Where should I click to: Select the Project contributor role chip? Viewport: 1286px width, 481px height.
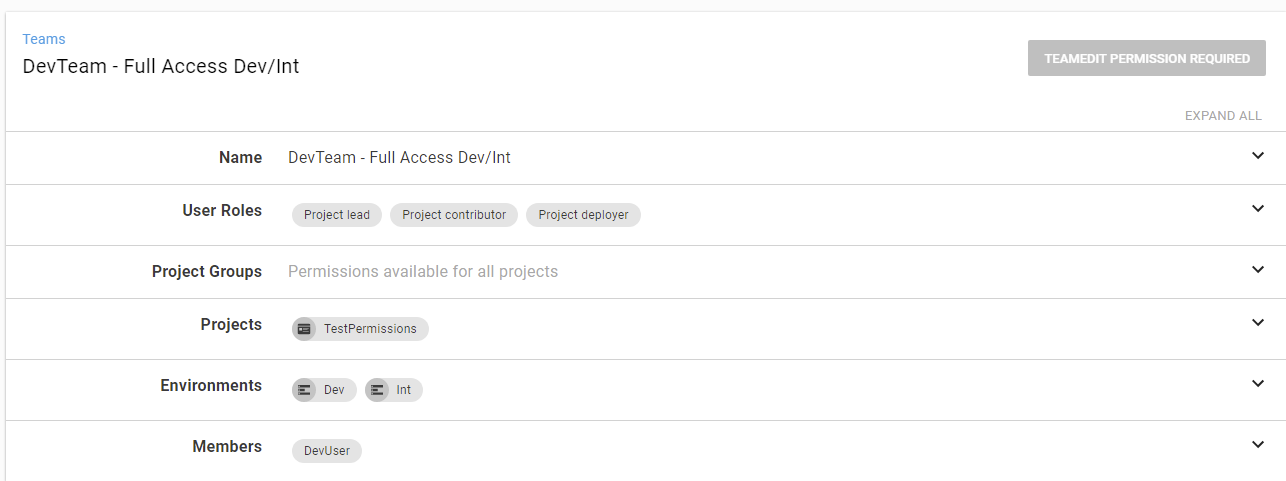click(454, 215)
